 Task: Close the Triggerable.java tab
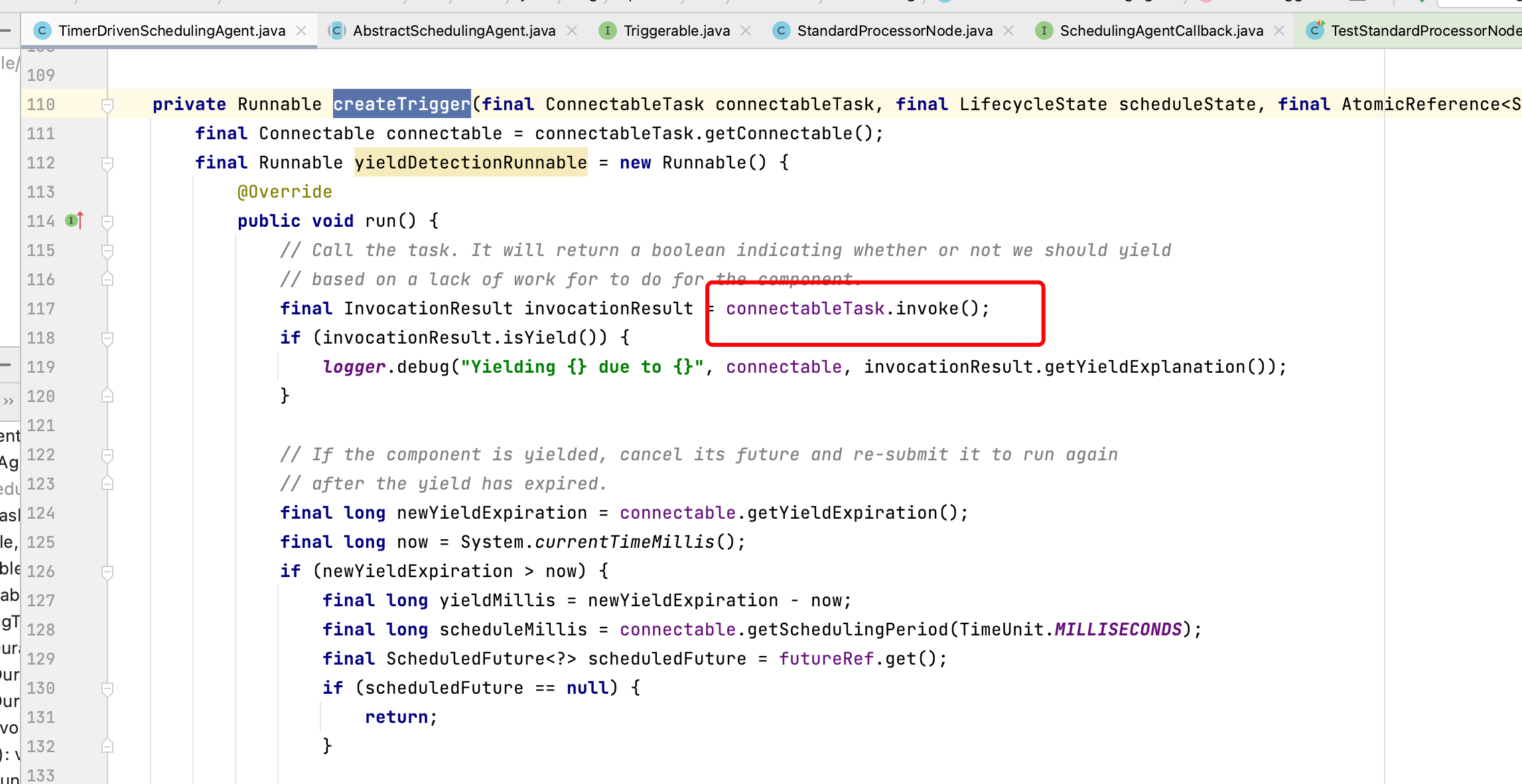(746, 31)
